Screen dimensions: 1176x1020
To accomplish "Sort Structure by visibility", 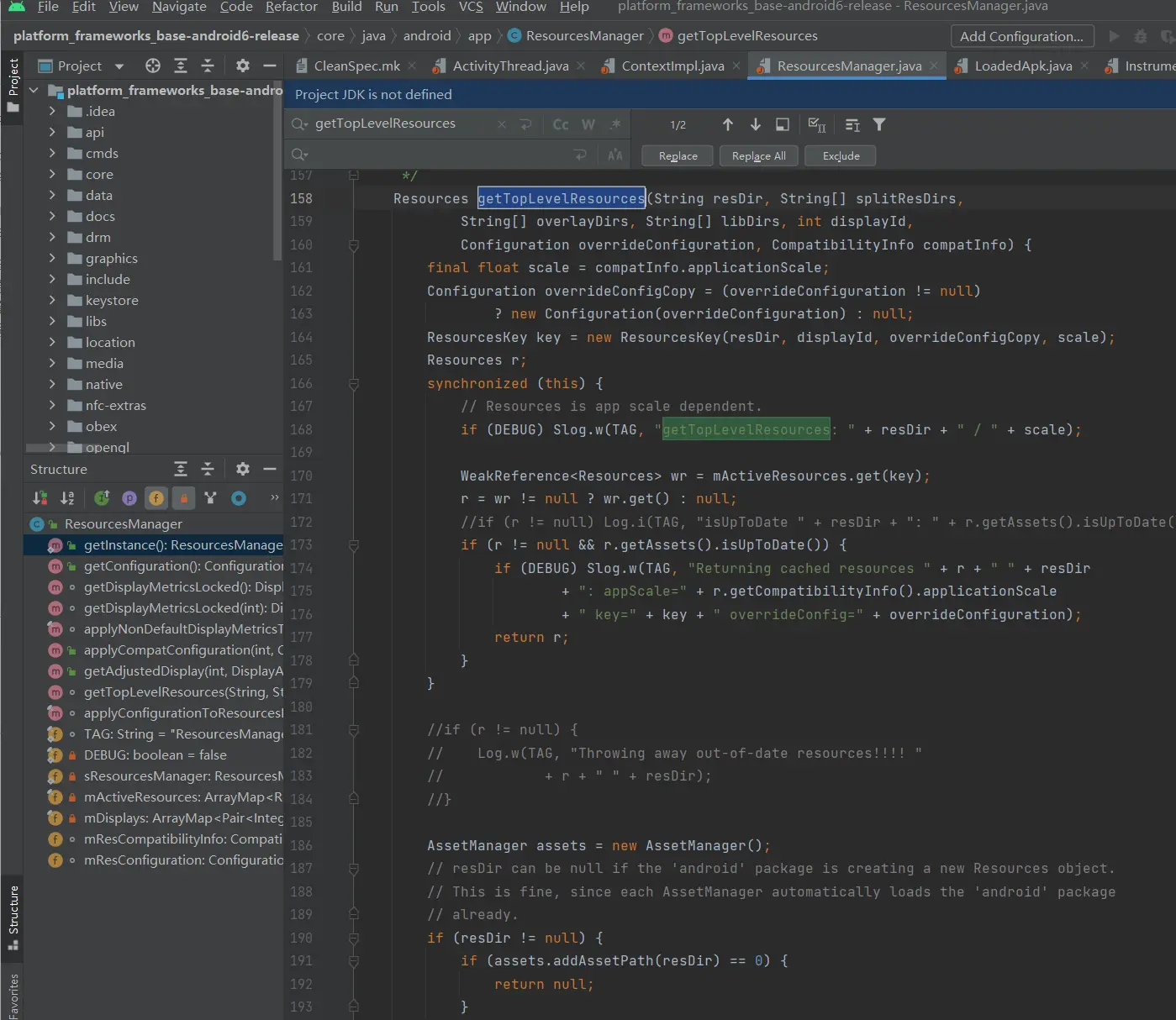I will click(x=40, y=498).
